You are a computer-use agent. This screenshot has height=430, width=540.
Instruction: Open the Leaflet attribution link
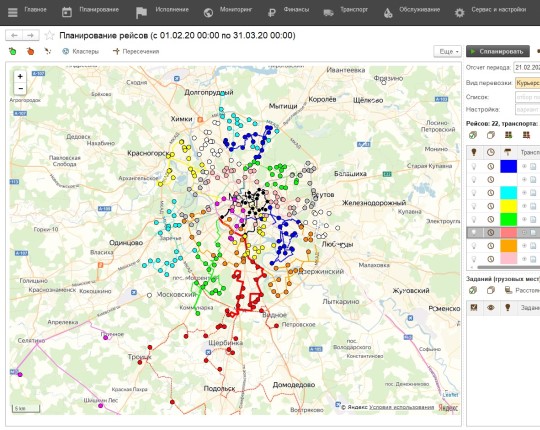point(451,395)
